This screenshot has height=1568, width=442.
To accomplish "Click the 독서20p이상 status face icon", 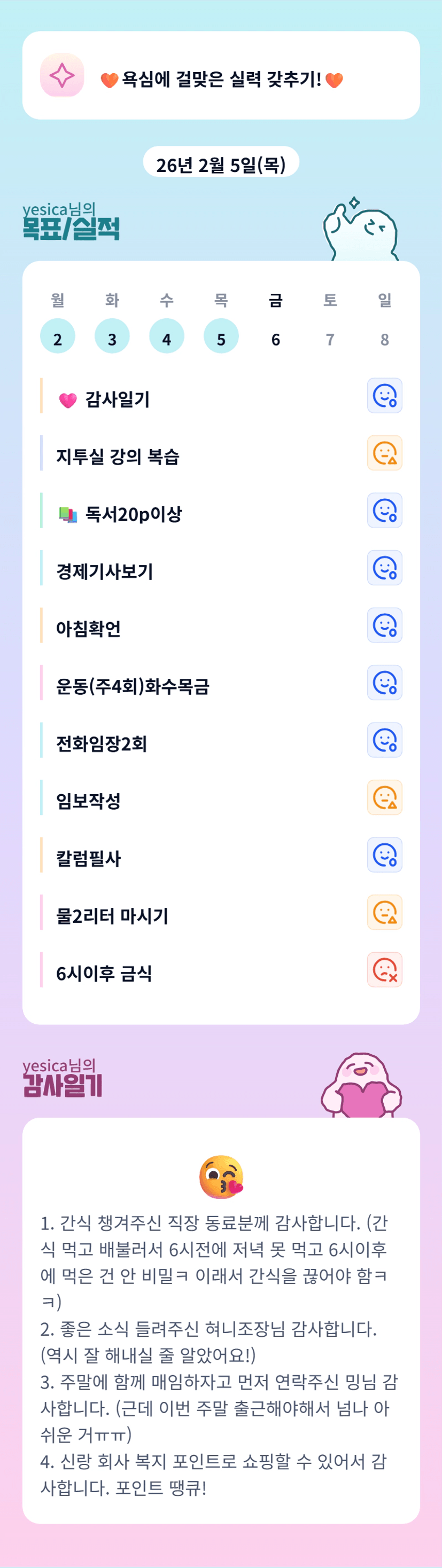I will pos(384,510).
